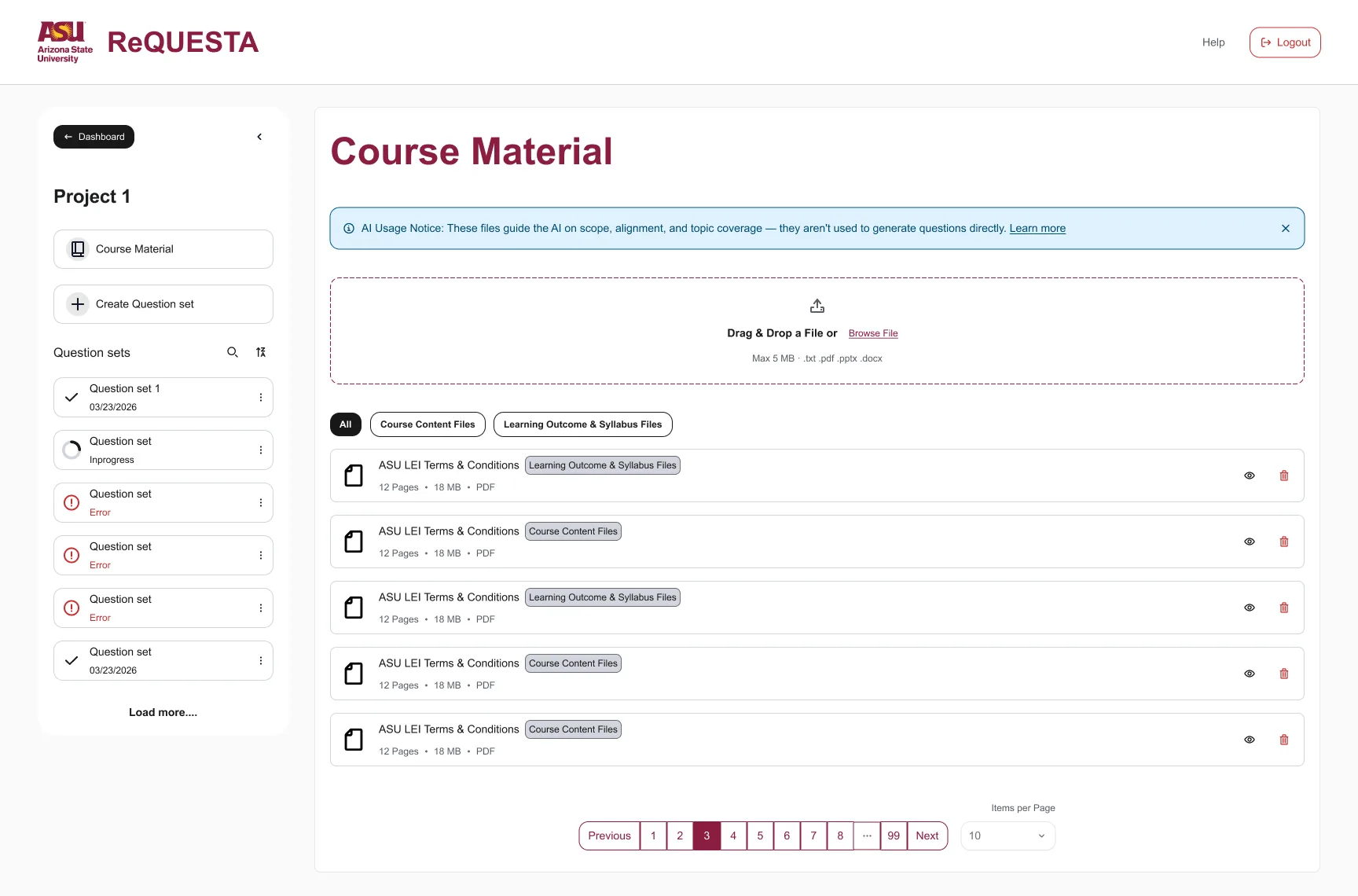Click the info icon in the AI notice

(349, 229)
